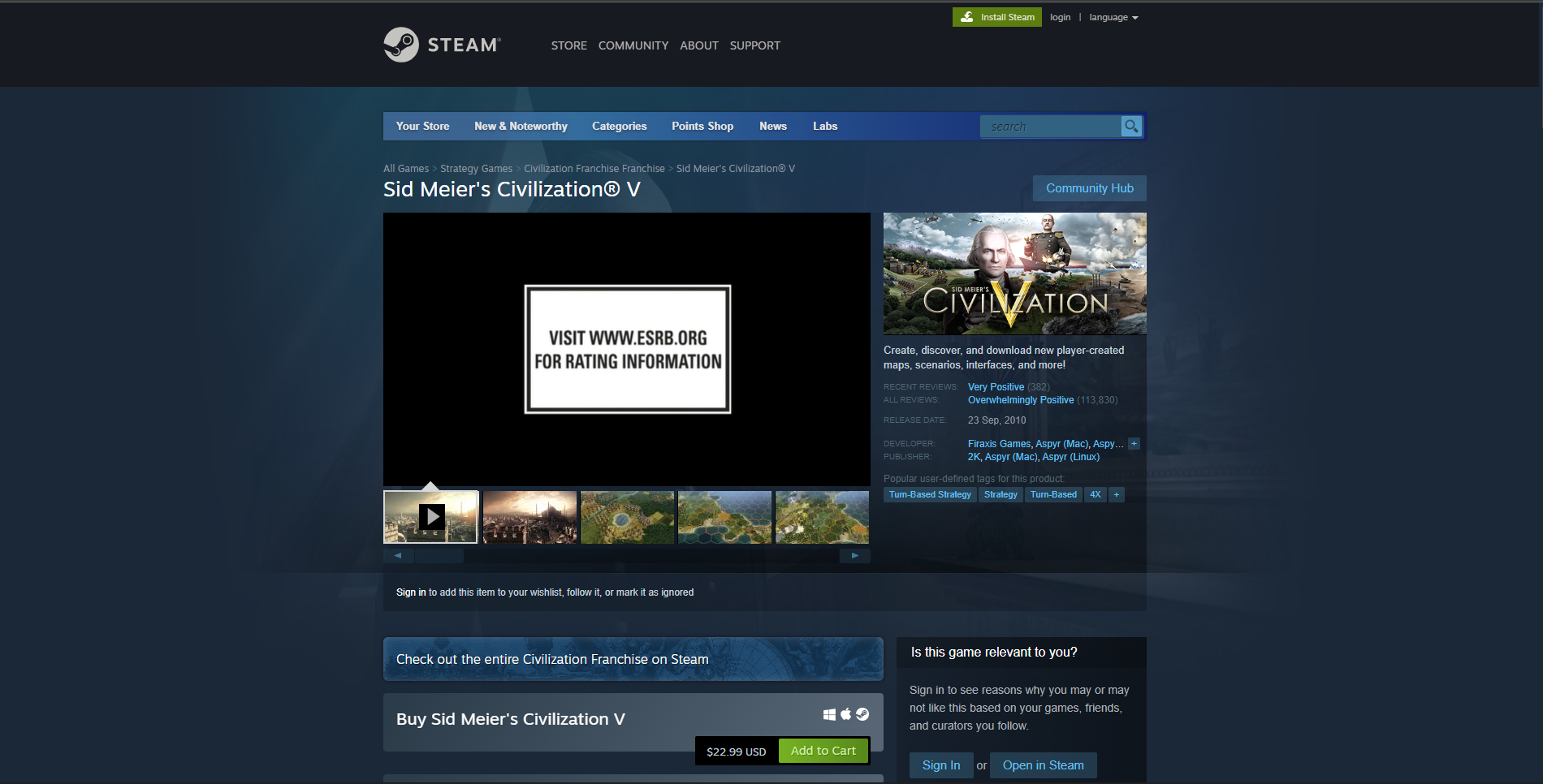Click the Install Steam button
Viewport: 1543px width, 784px height.
(x=996, y=17)
